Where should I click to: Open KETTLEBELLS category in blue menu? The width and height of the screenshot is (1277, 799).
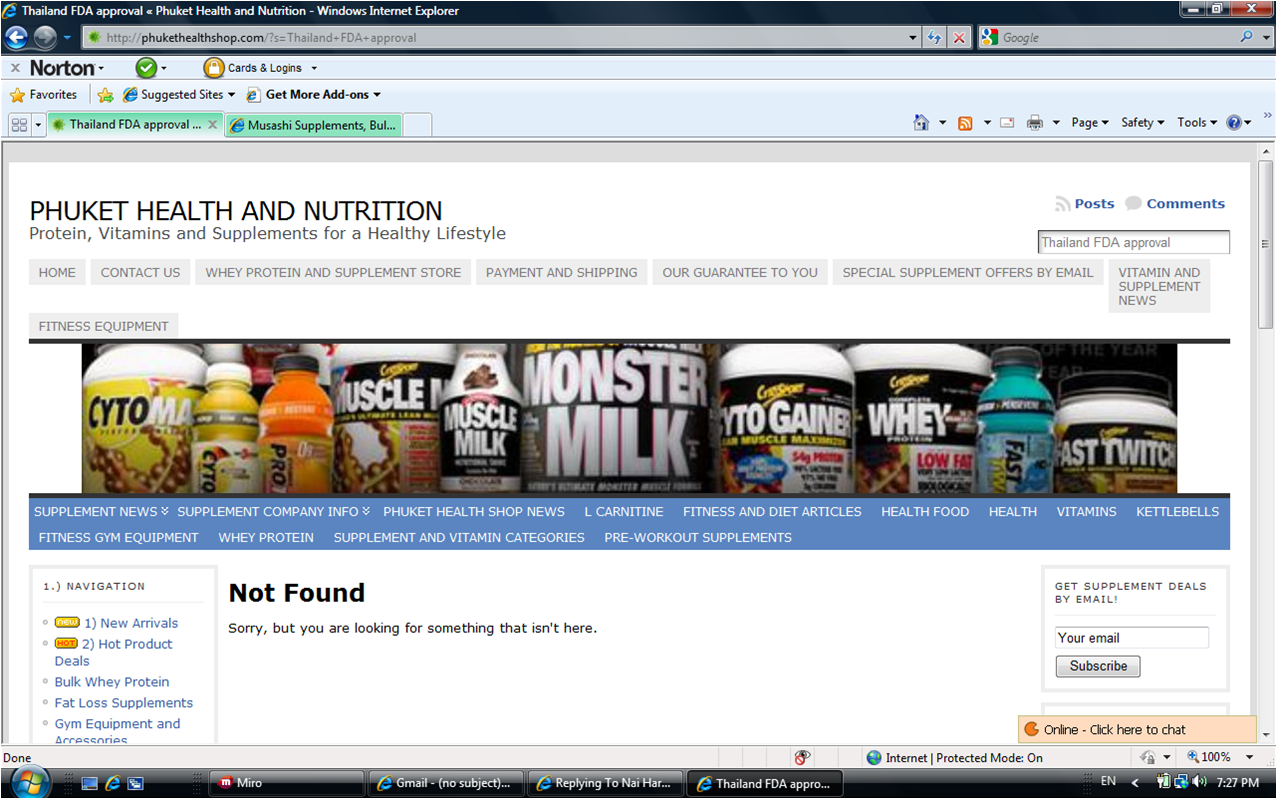[1177, 511]
